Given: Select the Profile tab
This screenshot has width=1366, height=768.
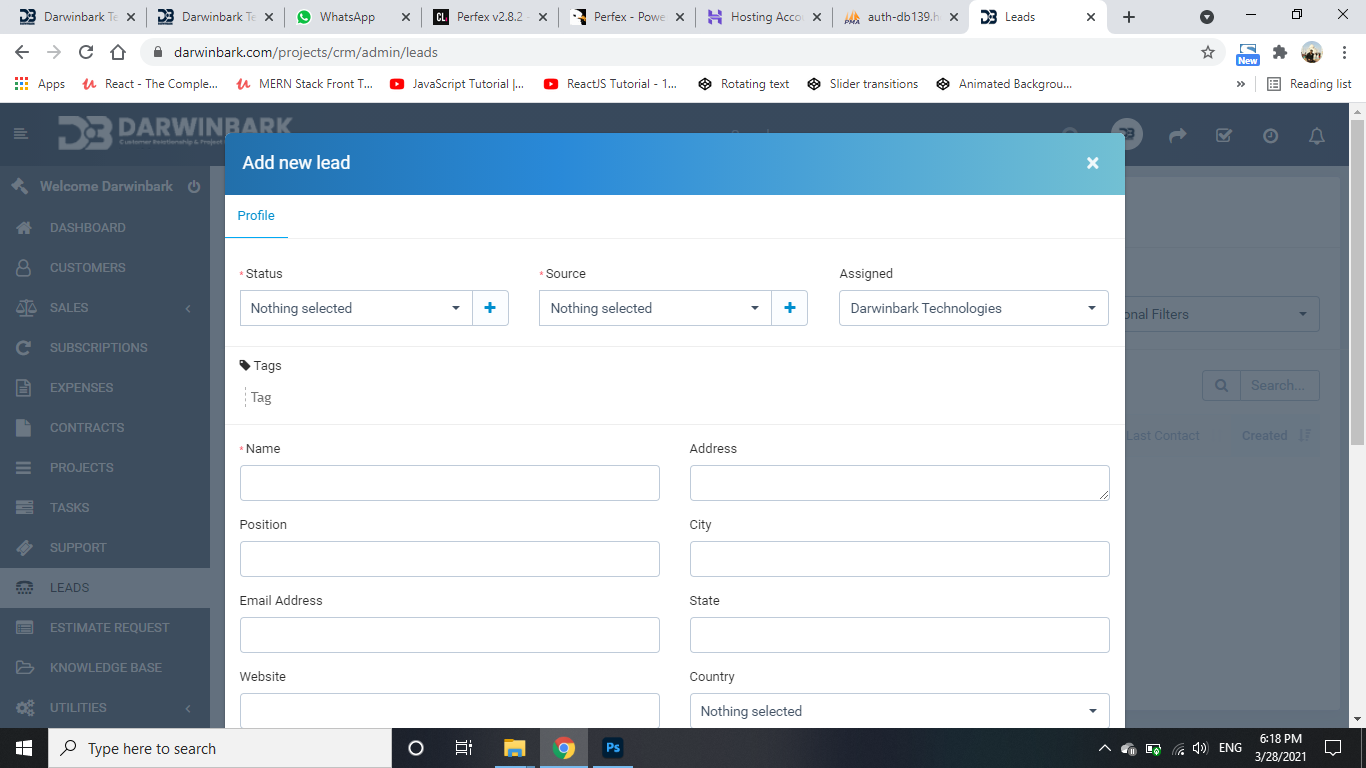Looking at the screenshot, I should point(256,216).
